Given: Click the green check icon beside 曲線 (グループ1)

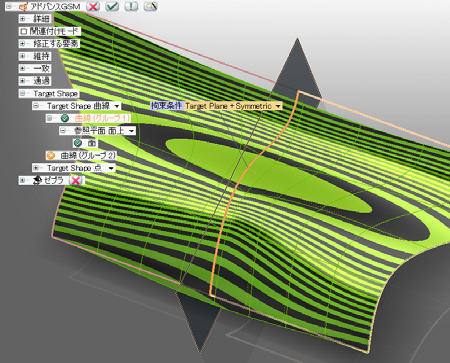Looking at the screenshot, I should [65, 118].
